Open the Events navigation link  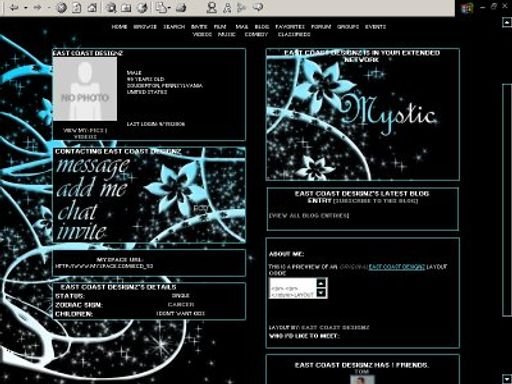coord(375,27)
